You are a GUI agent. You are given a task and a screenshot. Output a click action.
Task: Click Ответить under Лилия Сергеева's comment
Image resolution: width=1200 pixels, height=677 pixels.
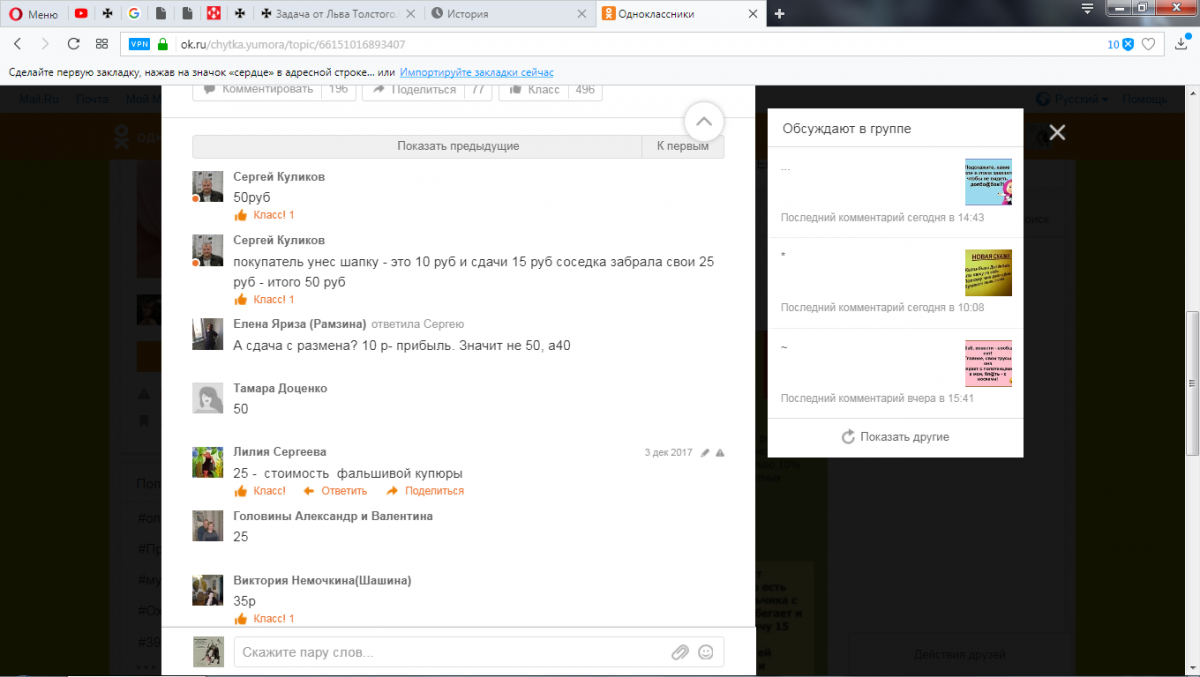coord(336,491)
